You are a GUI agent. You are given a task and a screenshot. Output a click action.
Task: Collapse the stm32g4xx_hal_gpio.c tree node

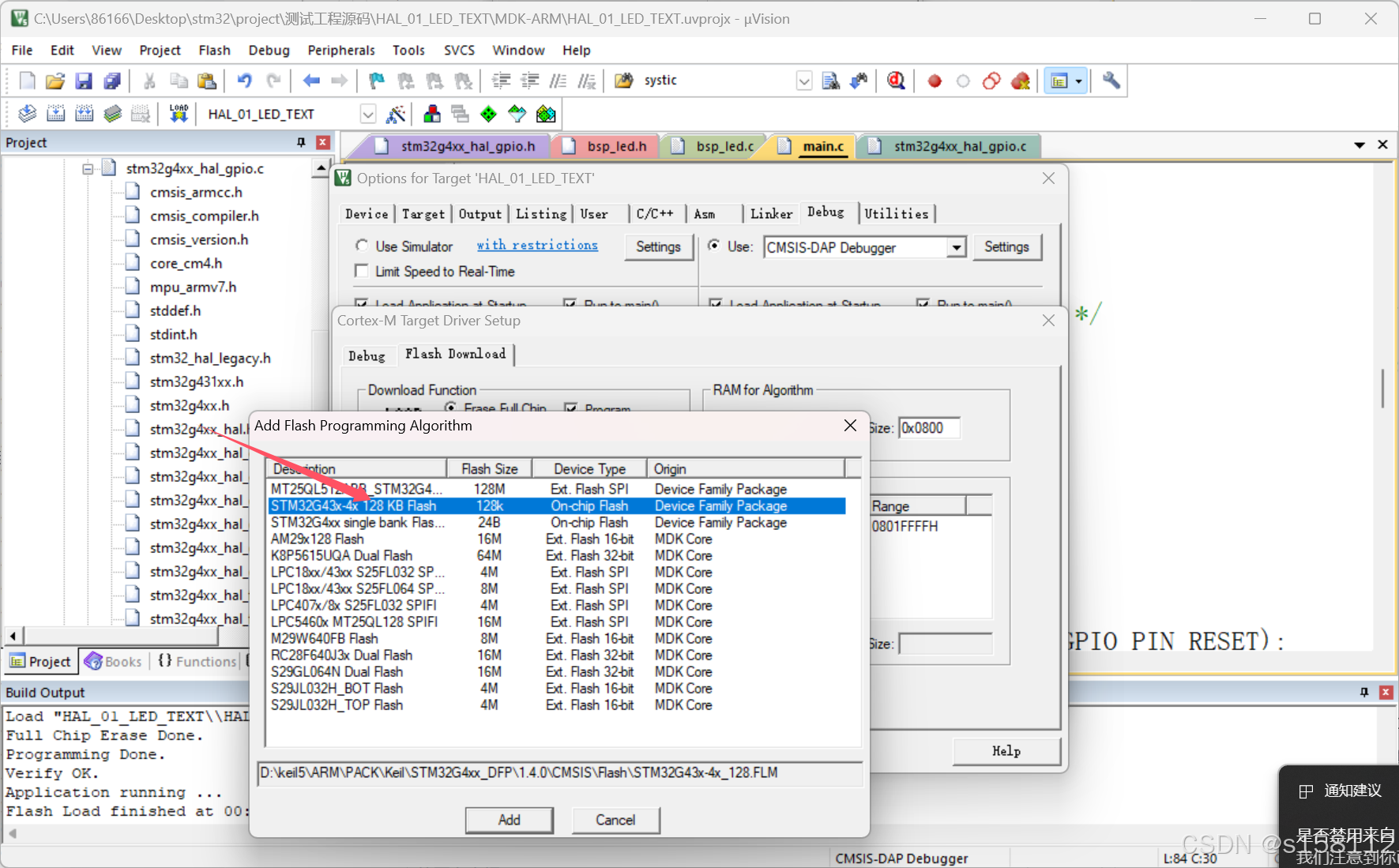pyautogui.click(x=88, y=168)
